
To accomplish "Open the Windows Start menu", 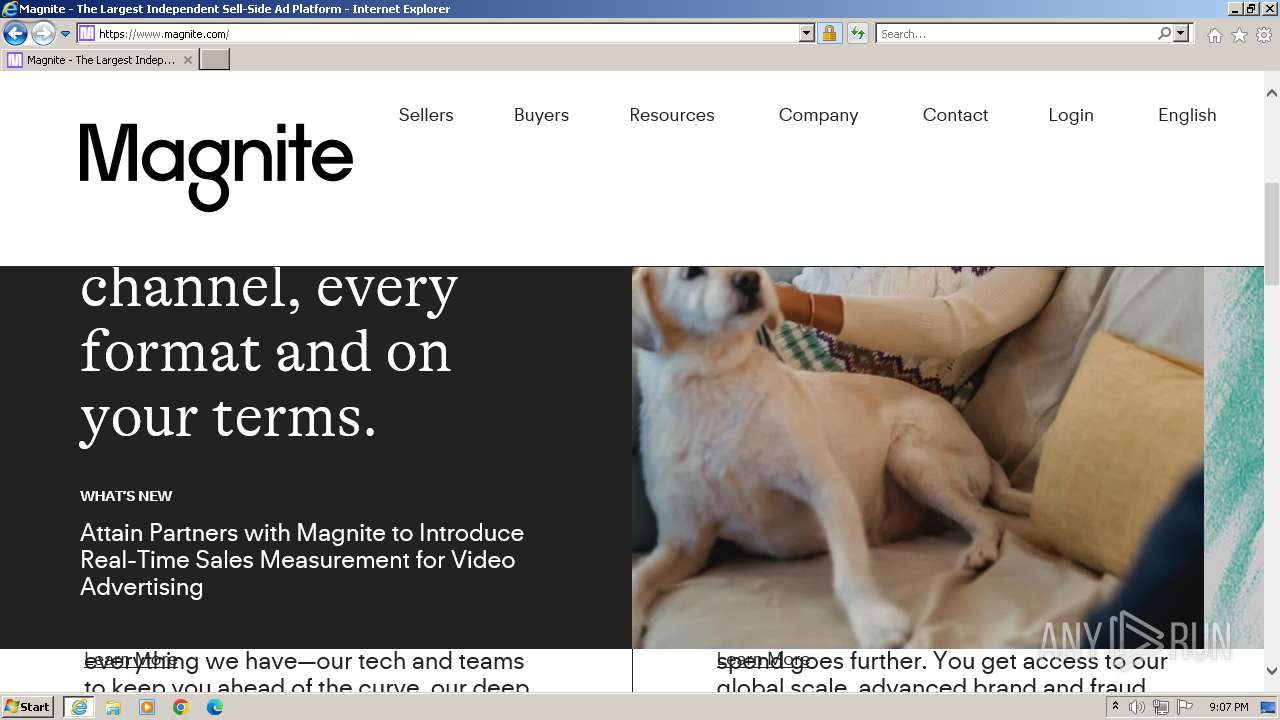I will pos(27,707).
